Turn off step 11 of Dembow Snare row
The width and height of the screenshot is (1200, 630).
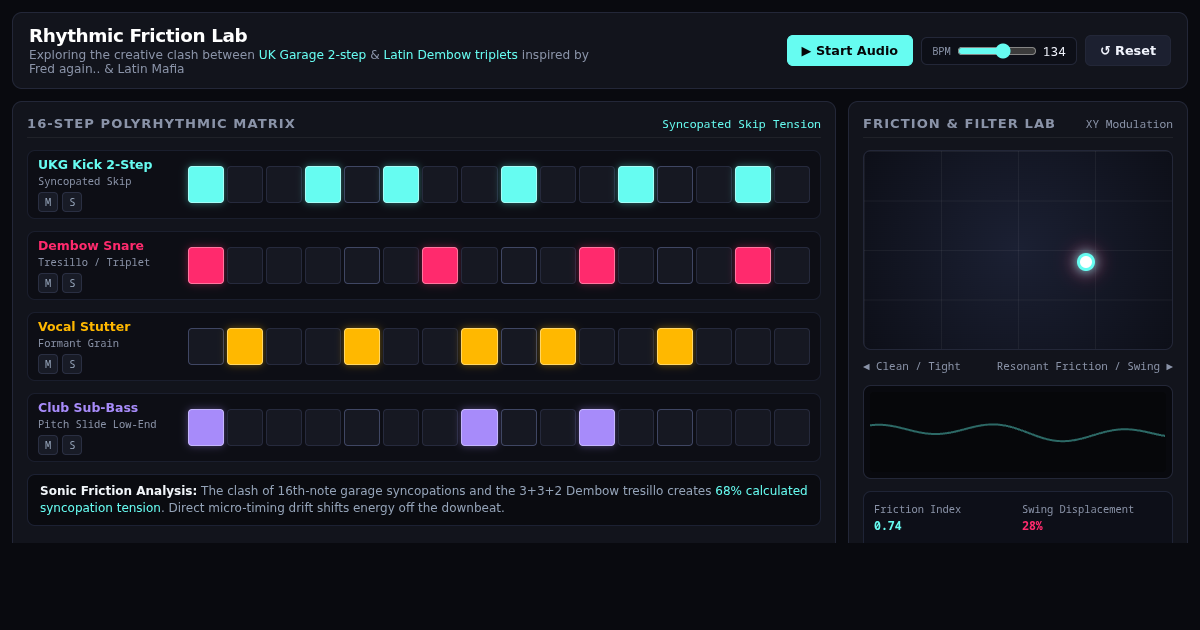(597, 266)
